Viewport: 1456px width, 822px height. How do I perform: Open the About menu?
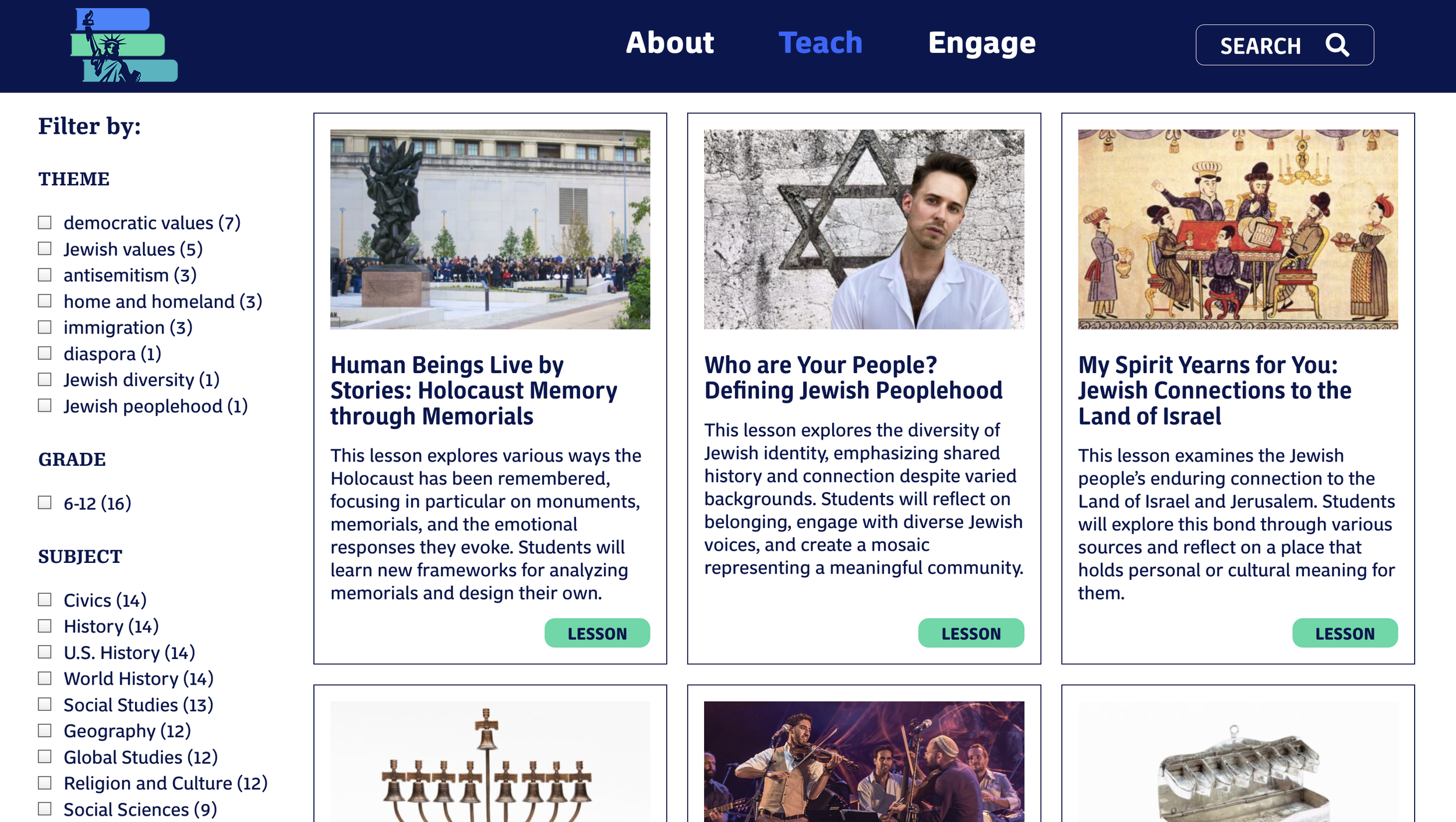tap(670, 43)
